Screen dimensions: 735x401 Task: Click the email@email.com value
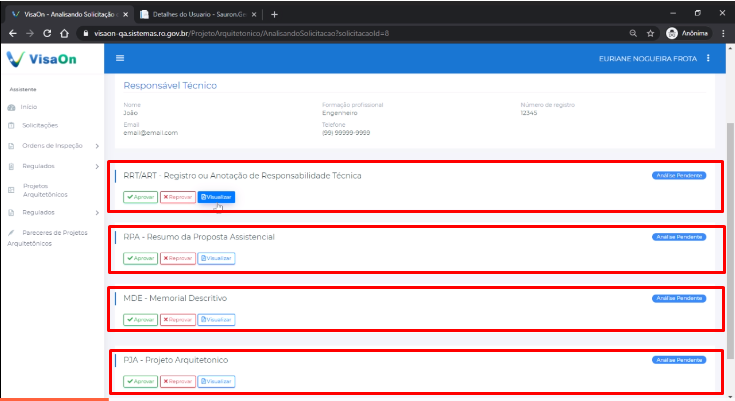(x=150, y=133)
